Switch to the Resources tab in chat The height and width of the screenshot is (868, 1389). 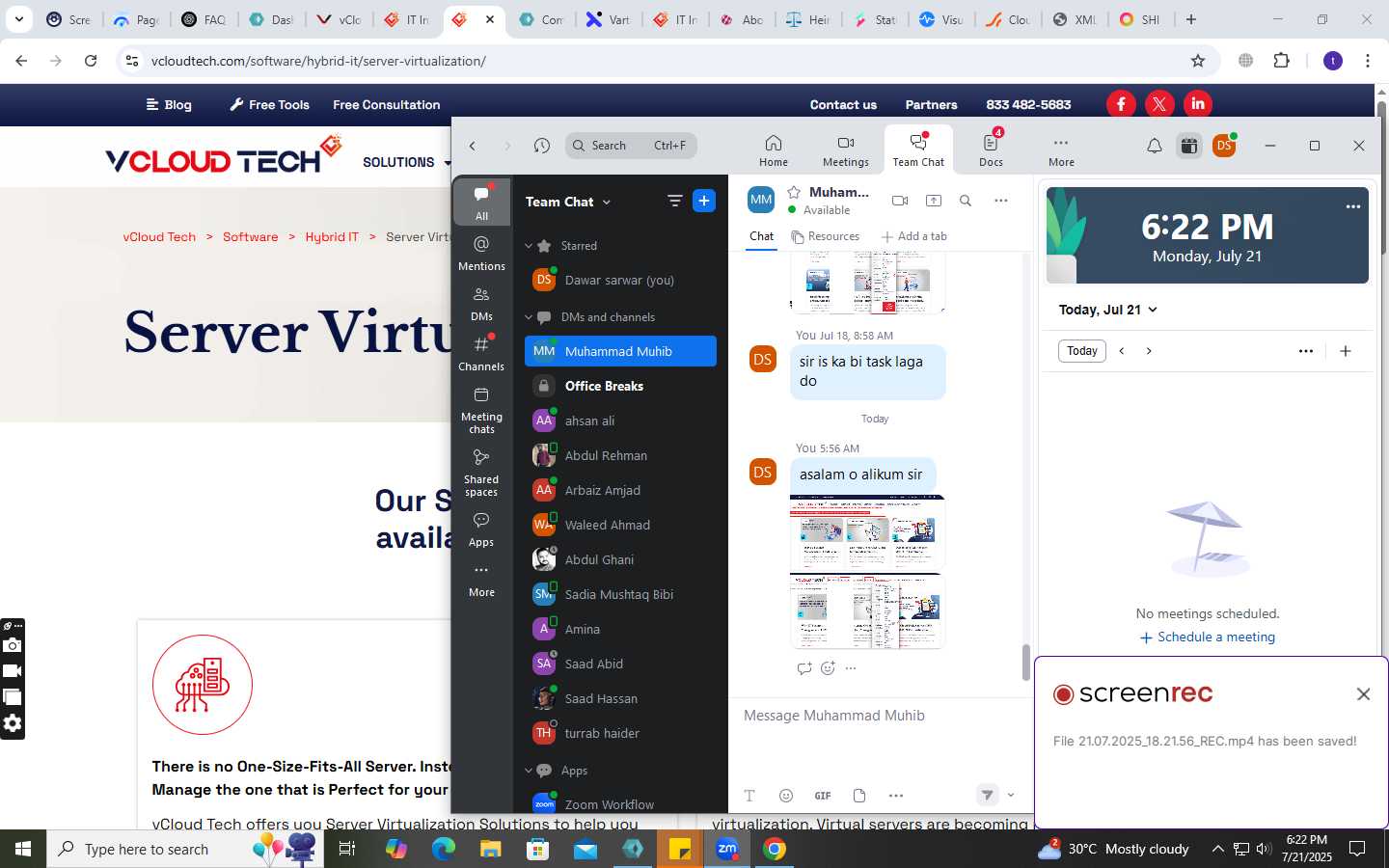coord(825,236)
